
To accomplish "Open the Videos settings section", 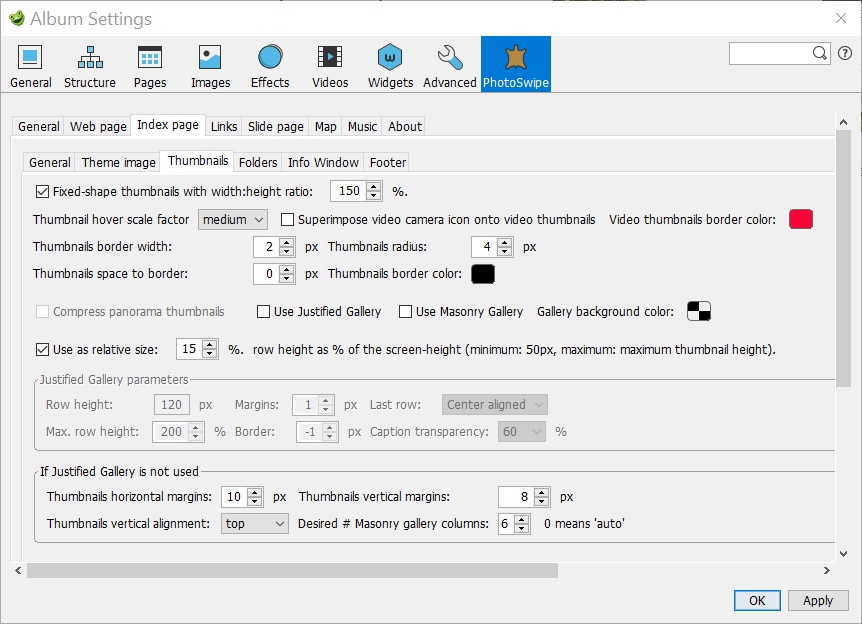I will pos(330,66).
